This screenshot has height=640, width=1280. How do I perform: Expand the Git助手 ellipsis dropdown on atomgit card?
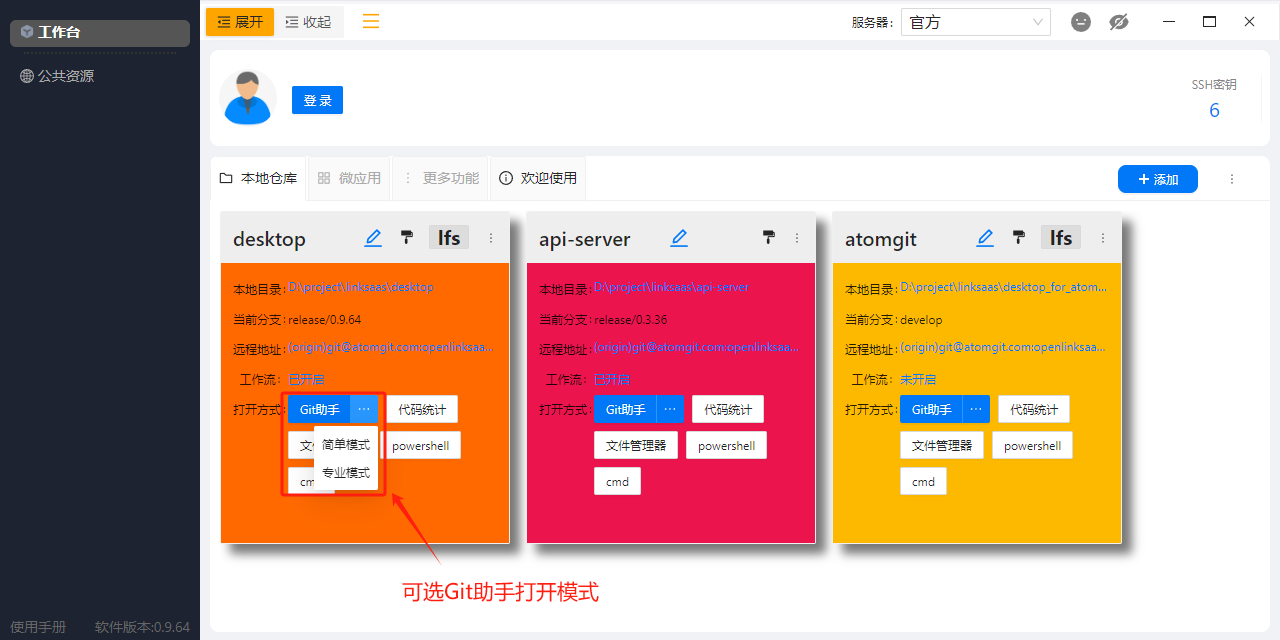coord(976,409)
